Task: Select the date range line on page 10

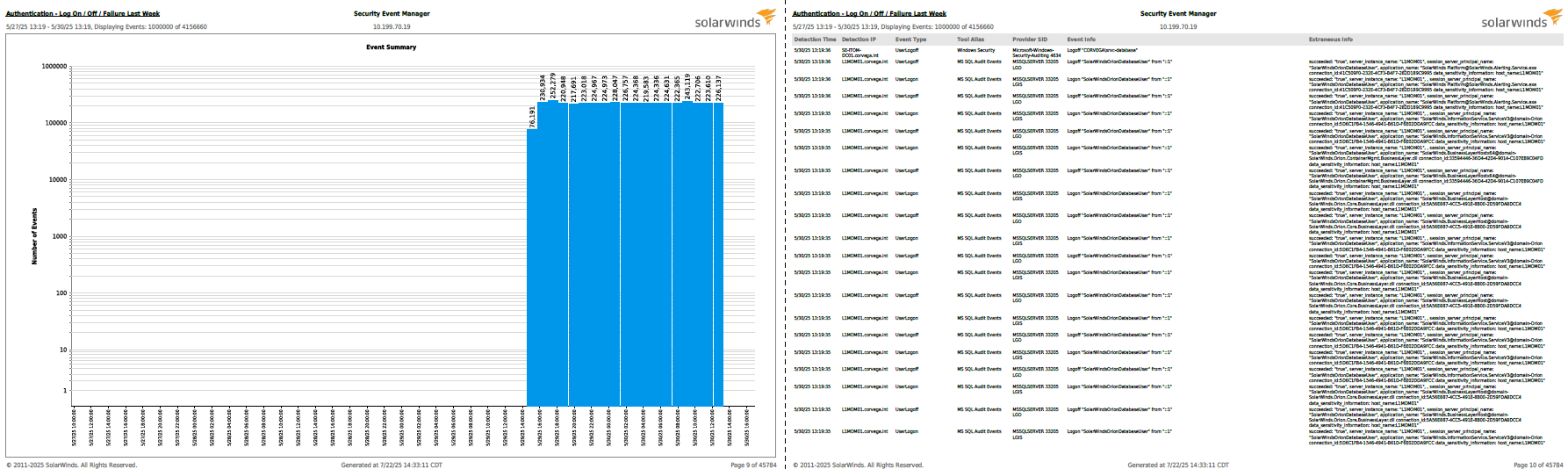Action: click(x=893, y=27)
